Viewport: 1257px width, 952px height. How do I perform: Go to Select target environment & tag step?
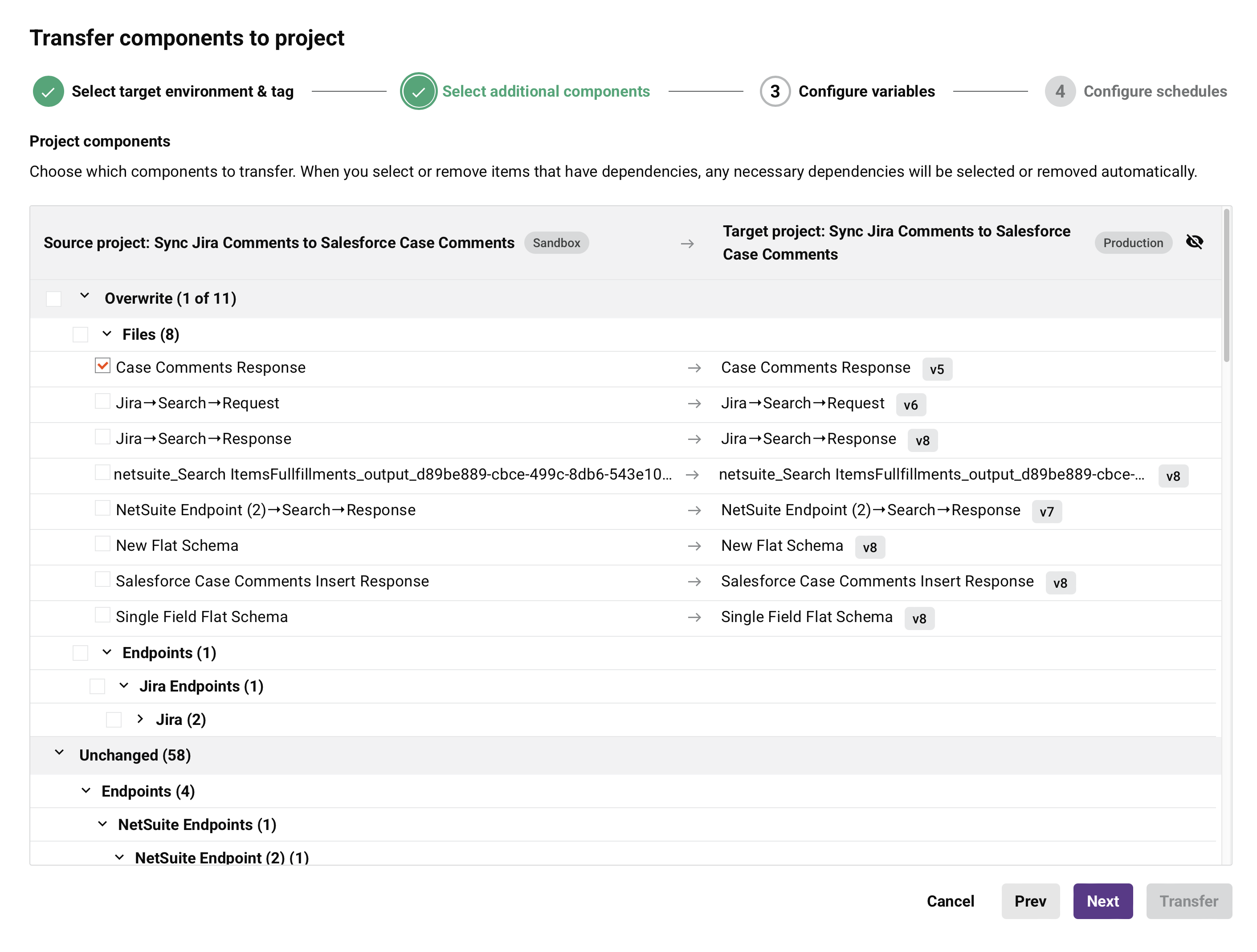click(x=183, y=91)
